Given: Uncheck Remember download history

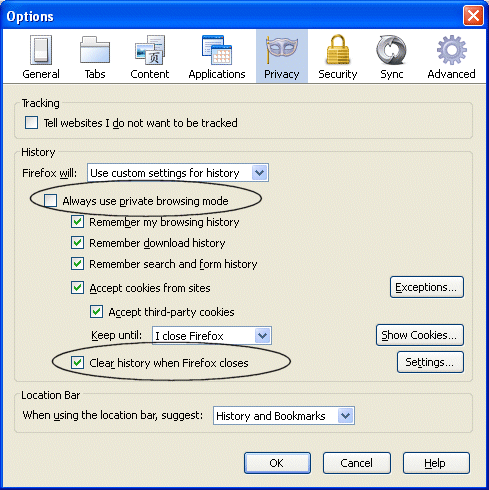Looking at the screenshot, I should [77, 243].
